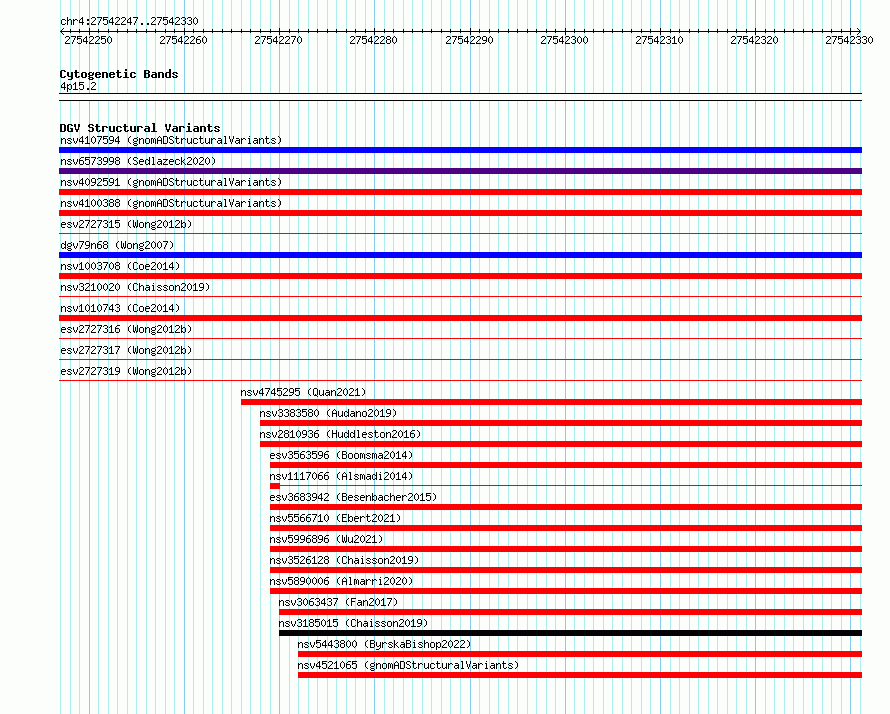890x714 pixels.
Task: Click esv2727319 (Wong2012b) label
Action: [x=126, y=371]
